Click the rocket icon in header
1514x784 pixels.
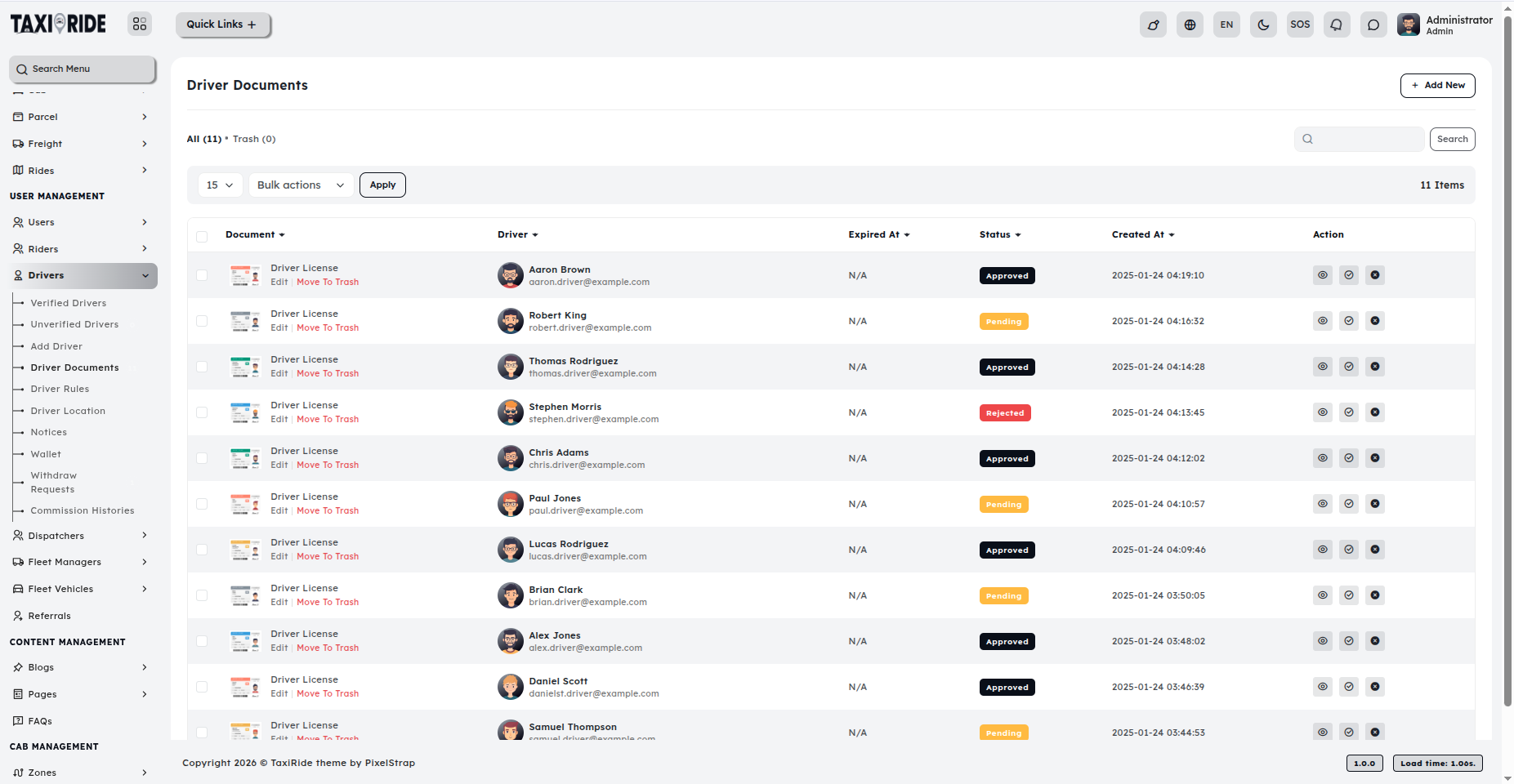coord(1153,24)
